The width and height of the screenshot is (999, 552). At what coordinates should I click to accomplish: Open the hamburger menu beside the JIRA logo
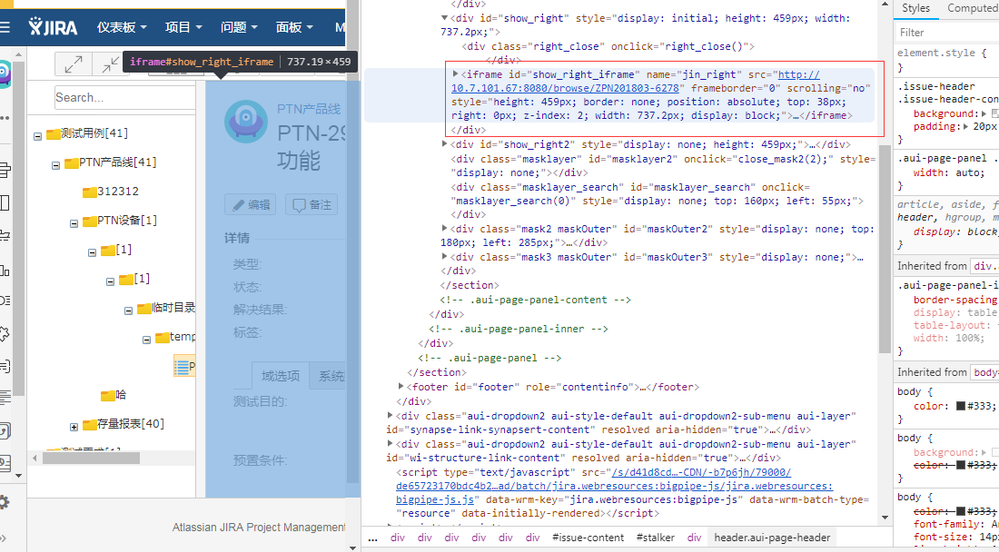click(x=4, y=27)
